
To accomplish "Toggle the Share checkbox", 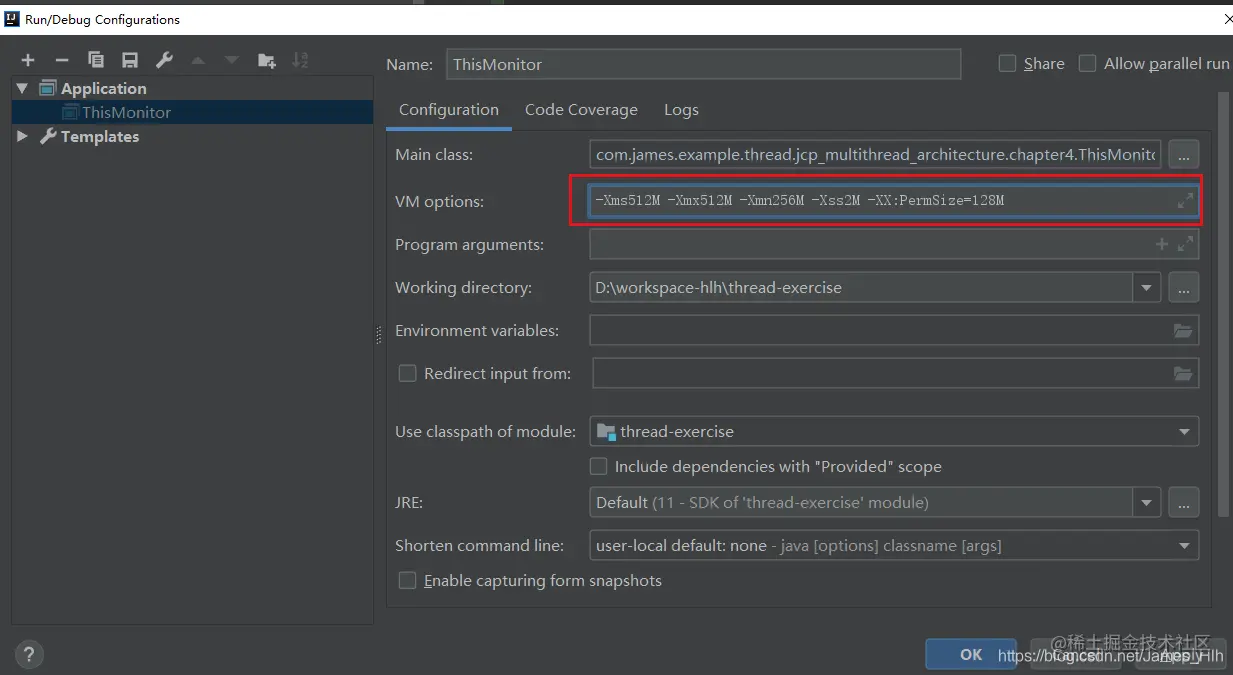I will [x=1008, y=63].
